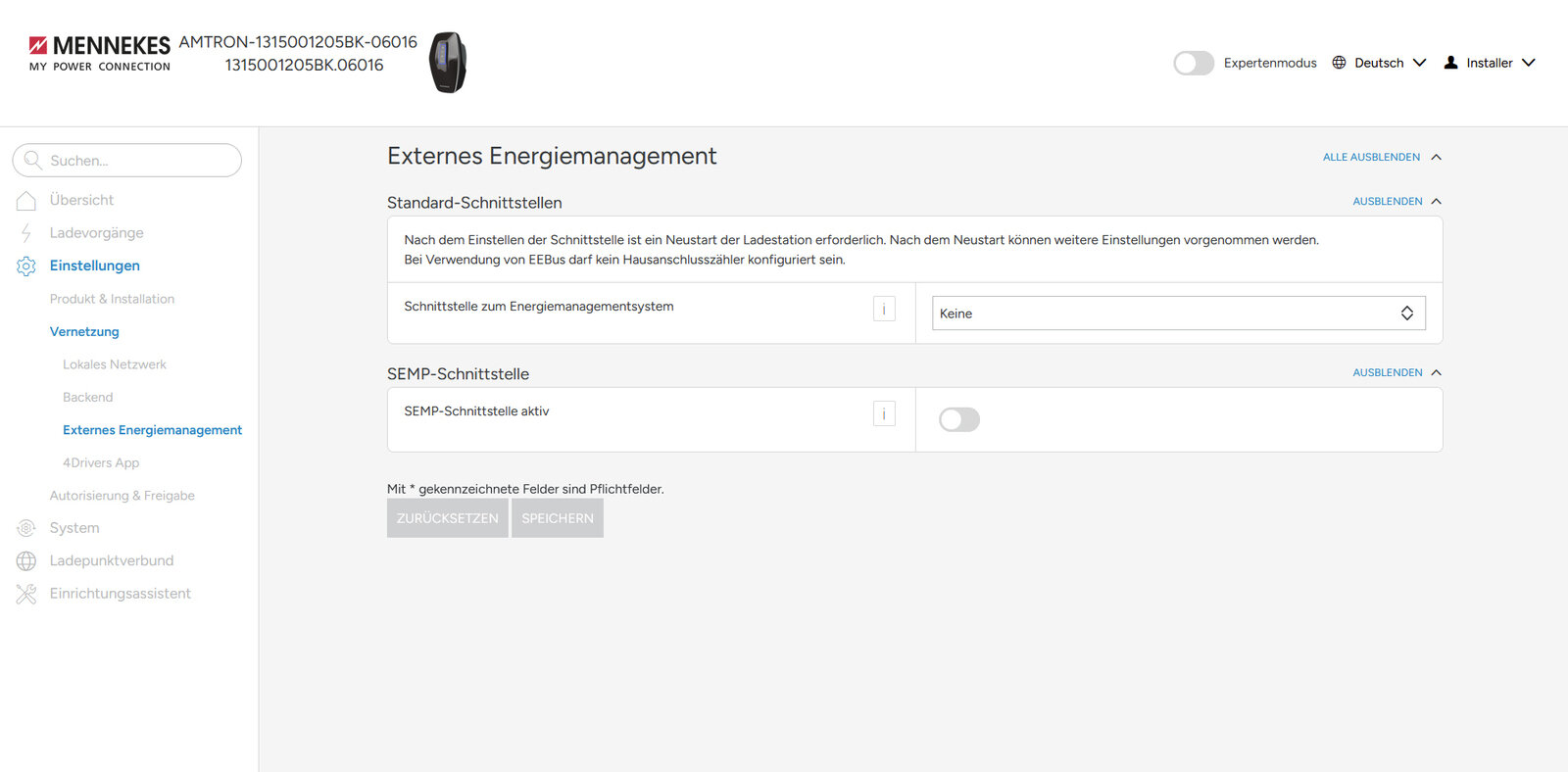1568x772 pixels.
Task: Click the MENNEKES logo
Action: click(x=99, y=53)
